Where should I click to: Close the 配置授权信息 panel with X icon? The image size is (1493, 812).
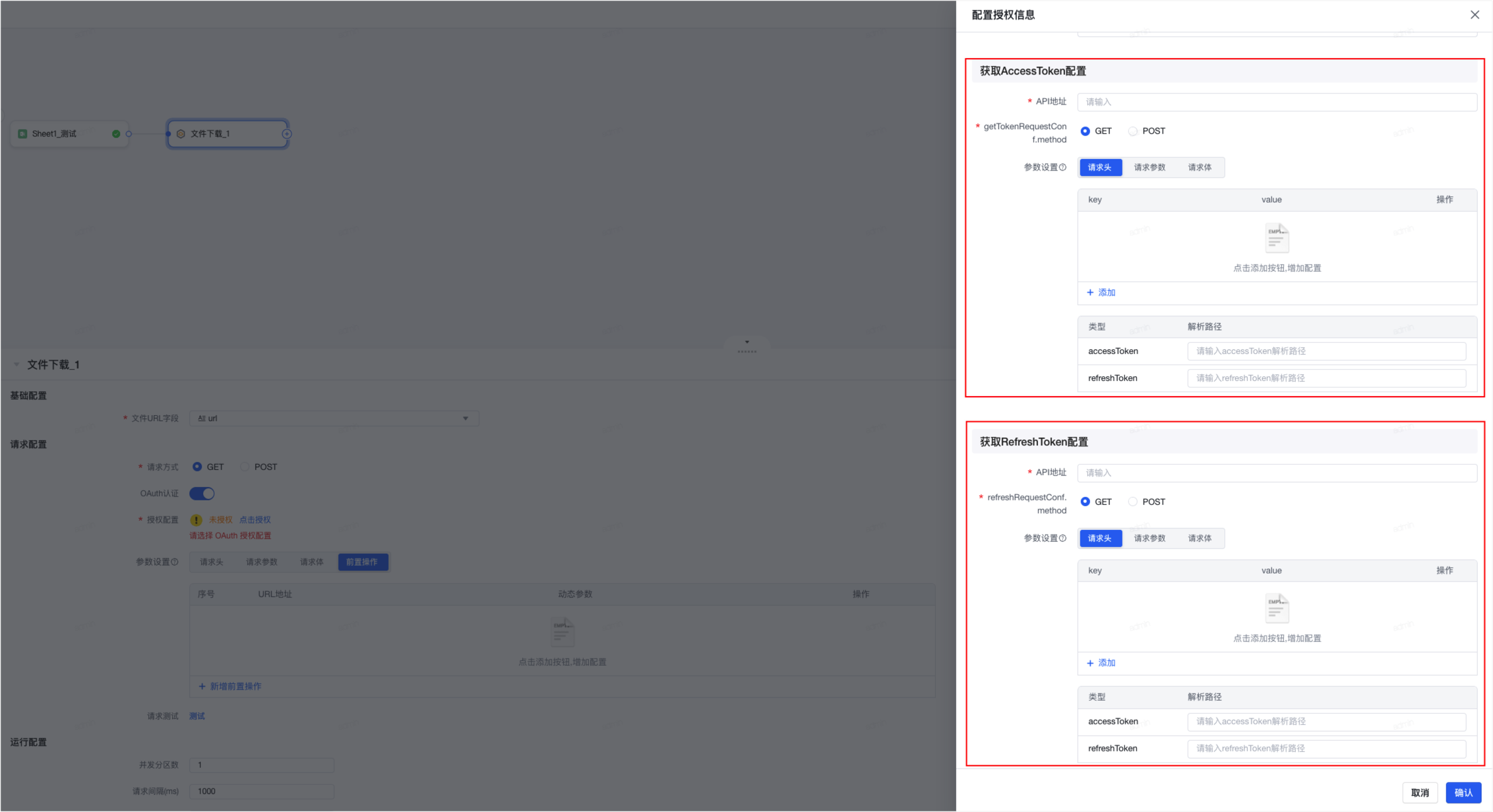point(1475,14)
